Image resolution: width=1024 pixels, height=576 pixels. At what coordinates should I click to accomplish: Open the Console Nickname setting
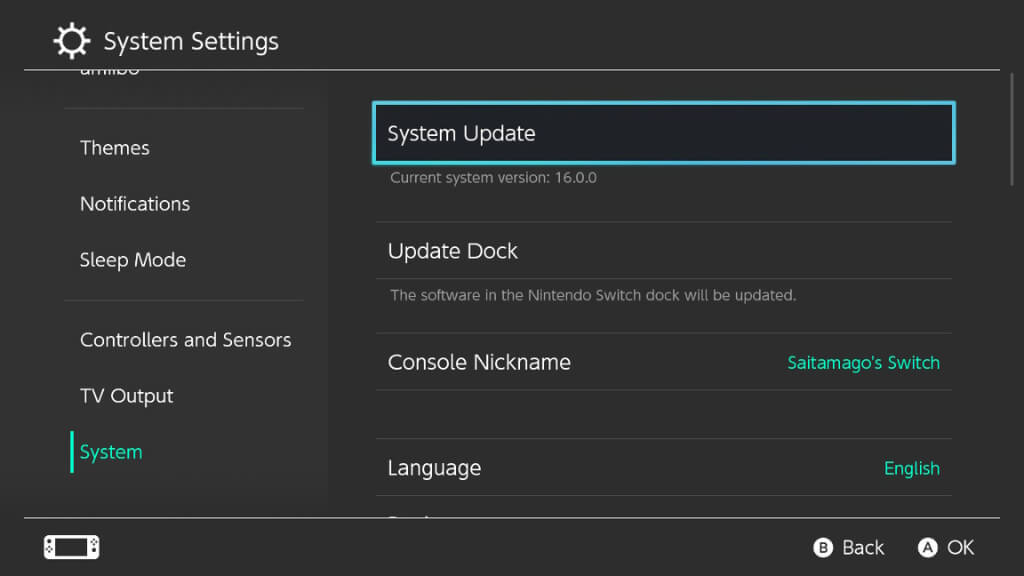point(479,362)
